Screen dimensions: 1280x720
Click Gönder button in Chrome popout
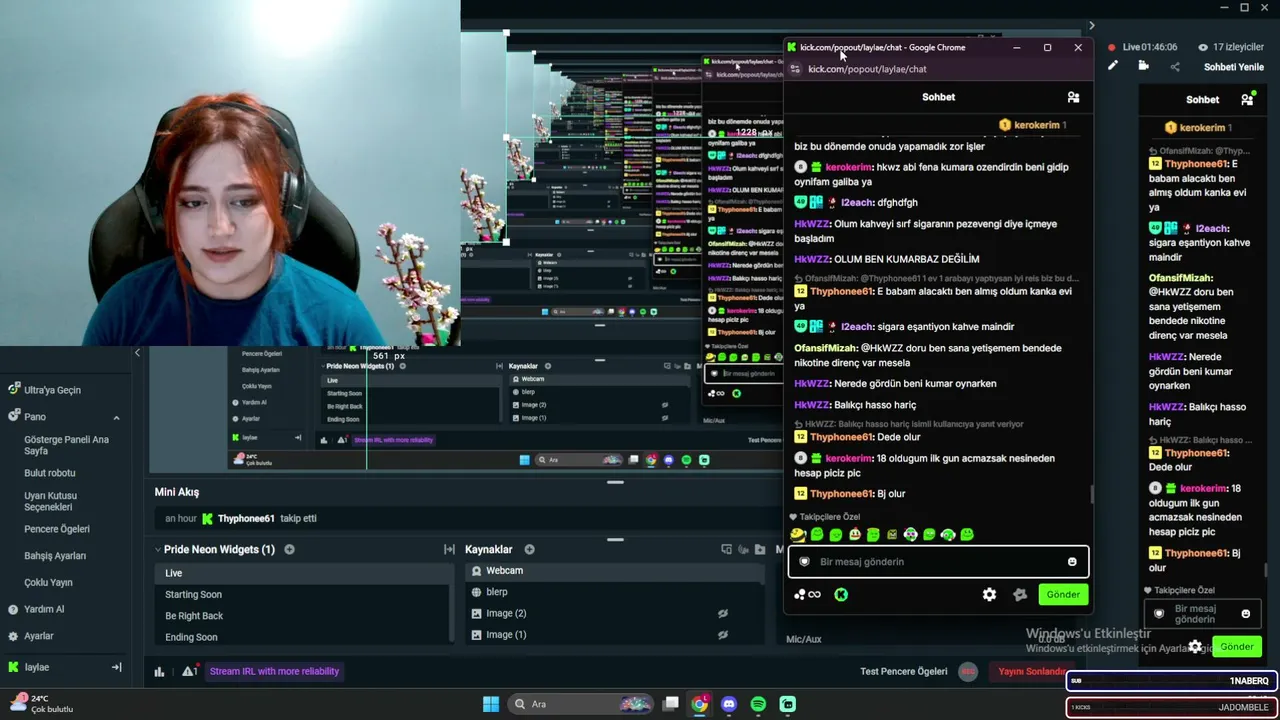point(1063,594)
